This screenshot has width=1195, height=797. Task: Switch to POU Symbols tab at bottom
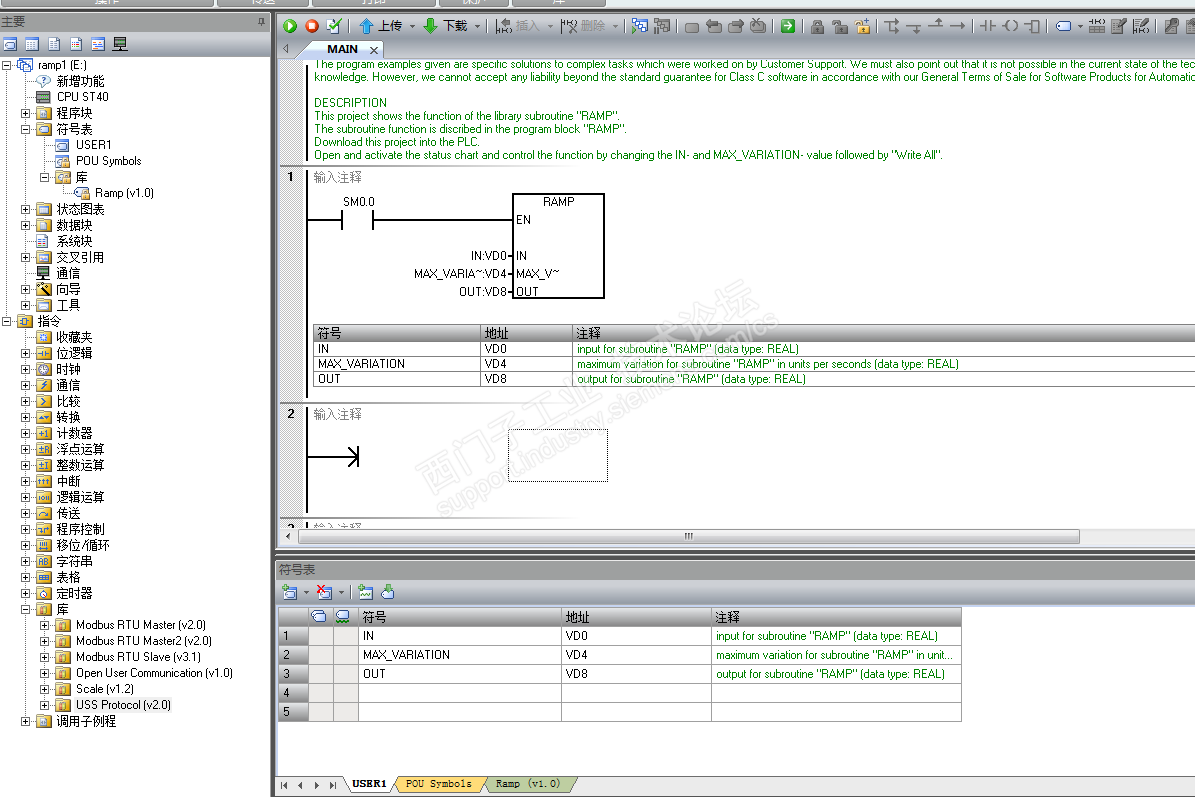tap(439, 784)
